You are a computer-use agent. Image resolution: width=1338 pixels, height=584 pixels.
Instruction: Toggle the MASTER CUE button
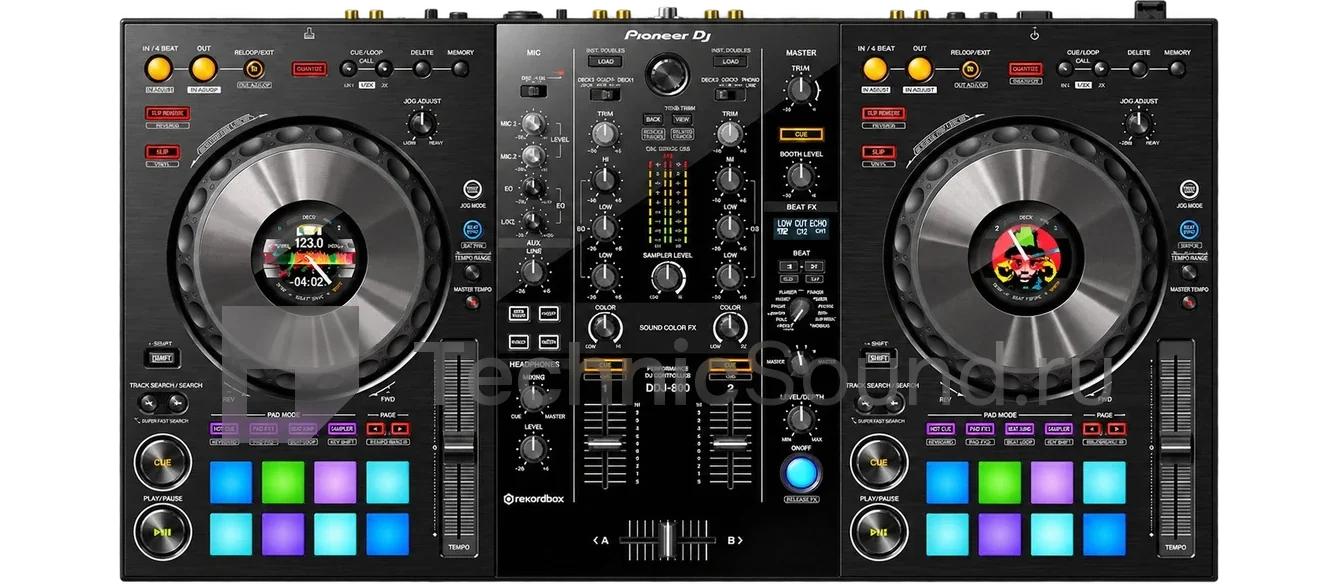(x=801, y=133)
